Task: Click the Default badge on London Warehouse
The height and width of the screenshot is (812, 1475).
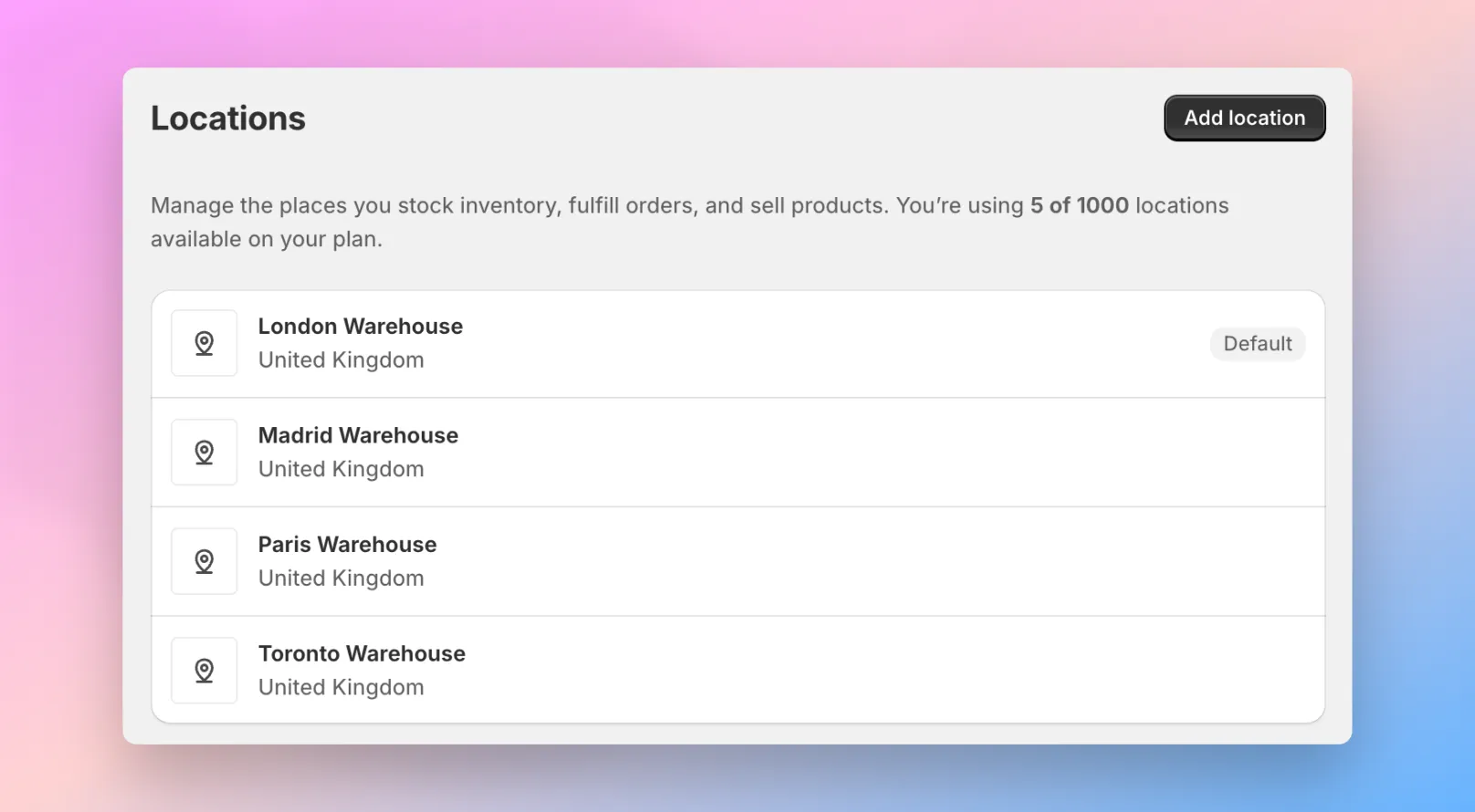Action: [1258, 344]
